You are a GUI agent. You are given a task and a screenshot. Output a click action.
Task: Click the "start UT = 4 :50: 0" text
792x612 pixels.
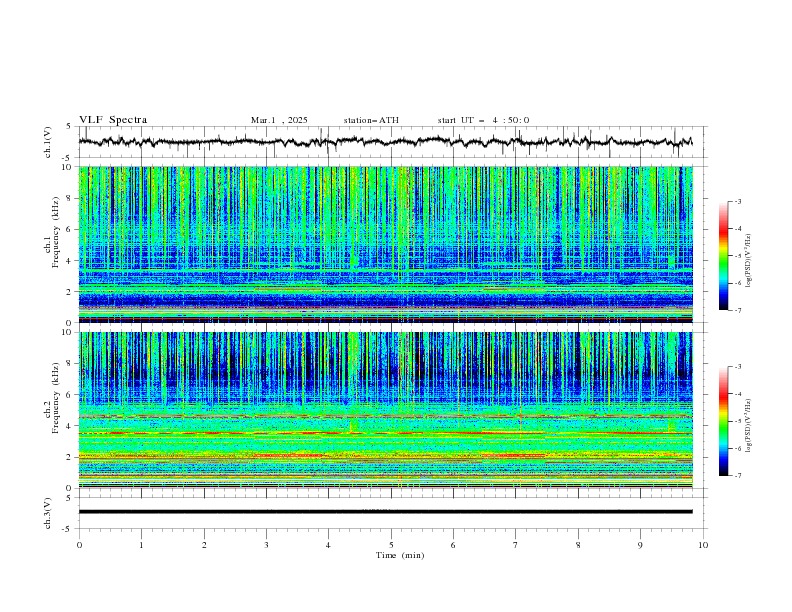483,120
